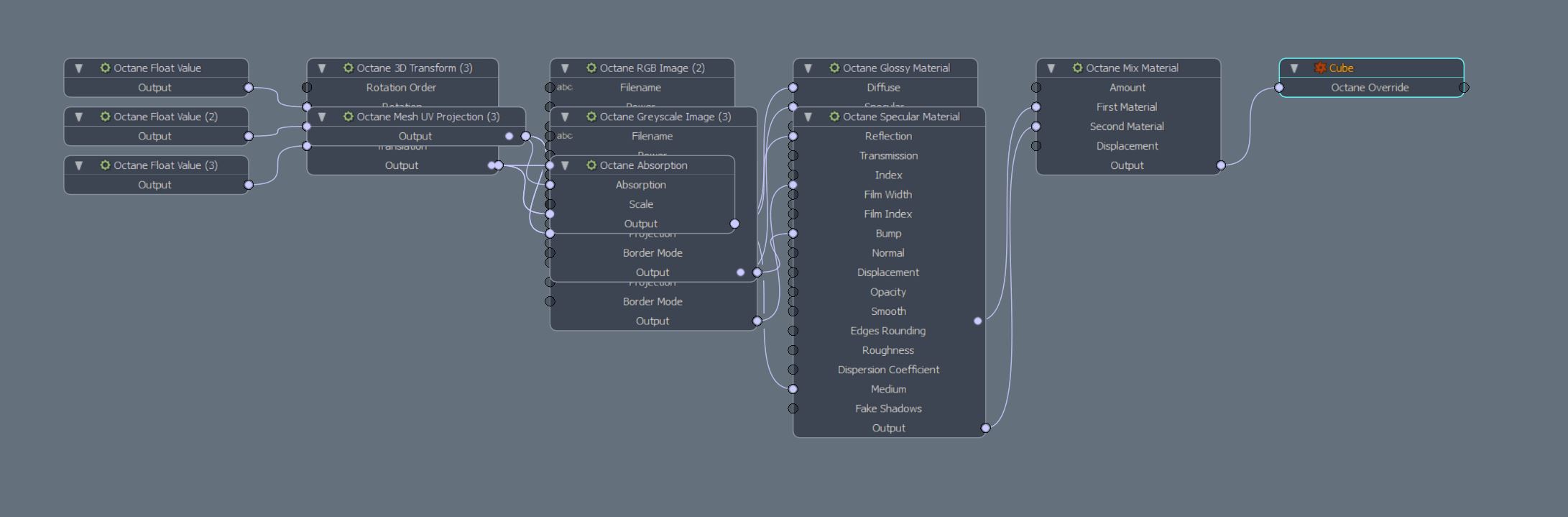
Task: Collapse the Octane Glossy Material node
Action: coord(808,68)
